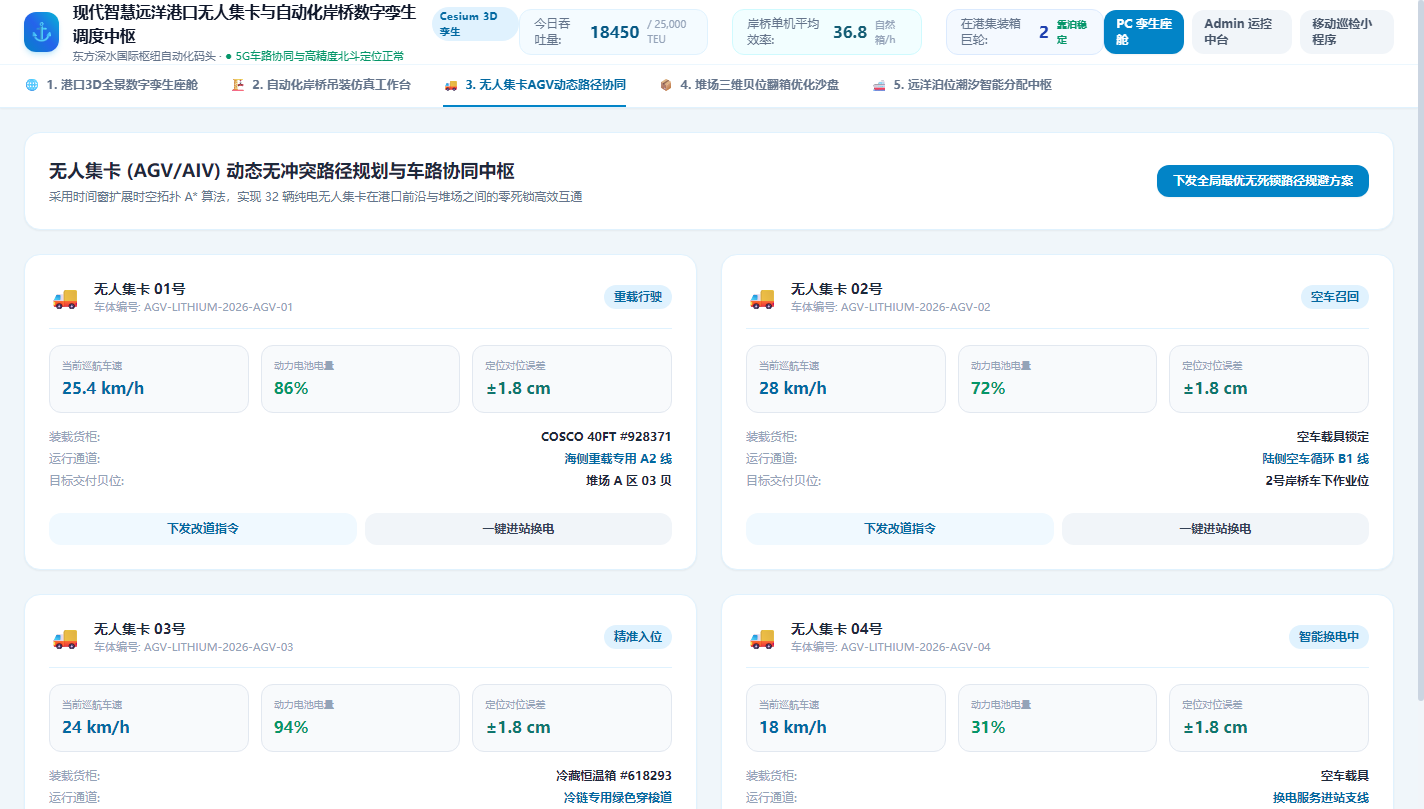The height and width of the screenshot is (809, 1424).
Task: Click 一键进站换电 for 无人集卡 02号
Action: (1215, 529)
